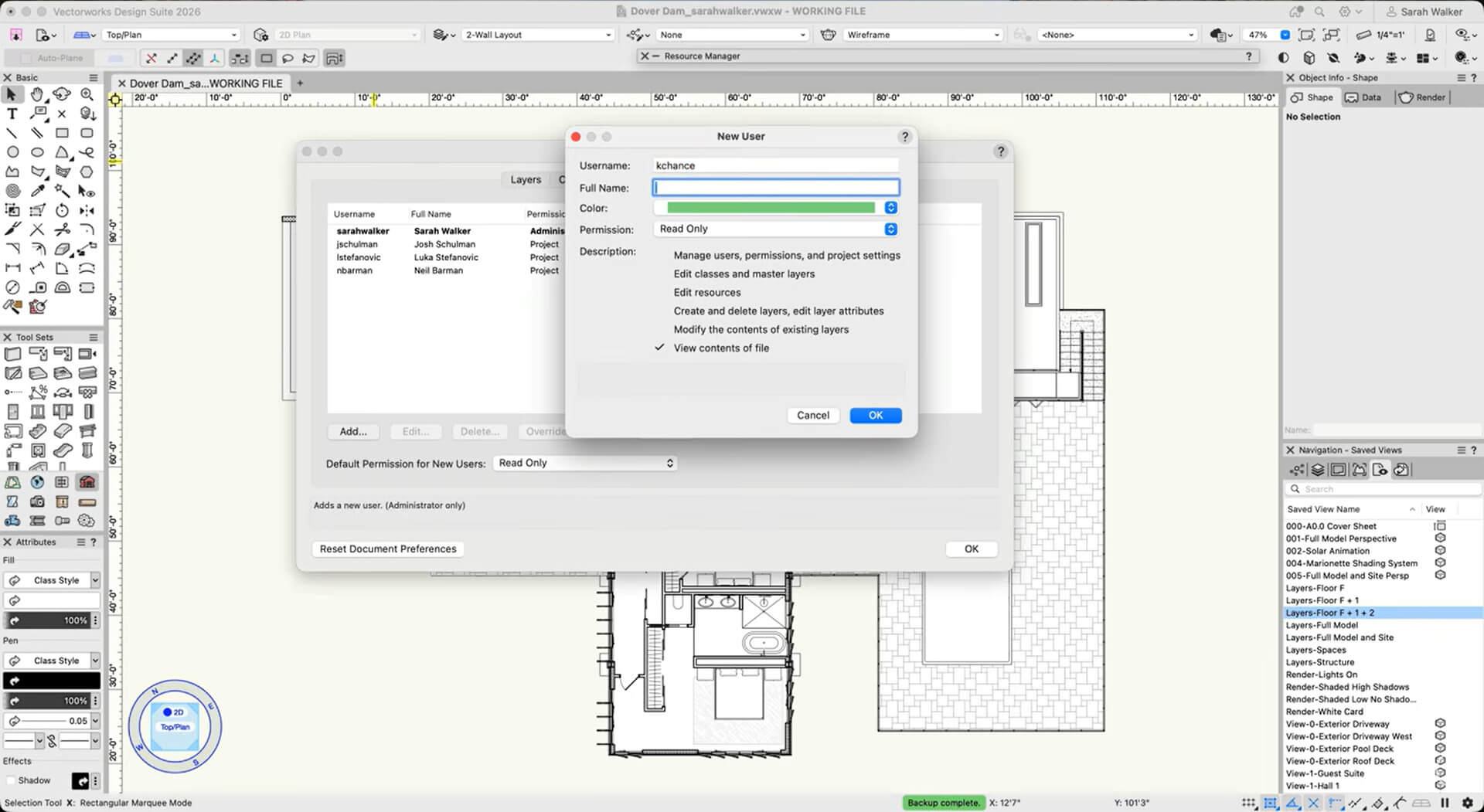1484x812 pixels.
Task: Open the Permission Read Only dropdown
Action: point(776,229)
